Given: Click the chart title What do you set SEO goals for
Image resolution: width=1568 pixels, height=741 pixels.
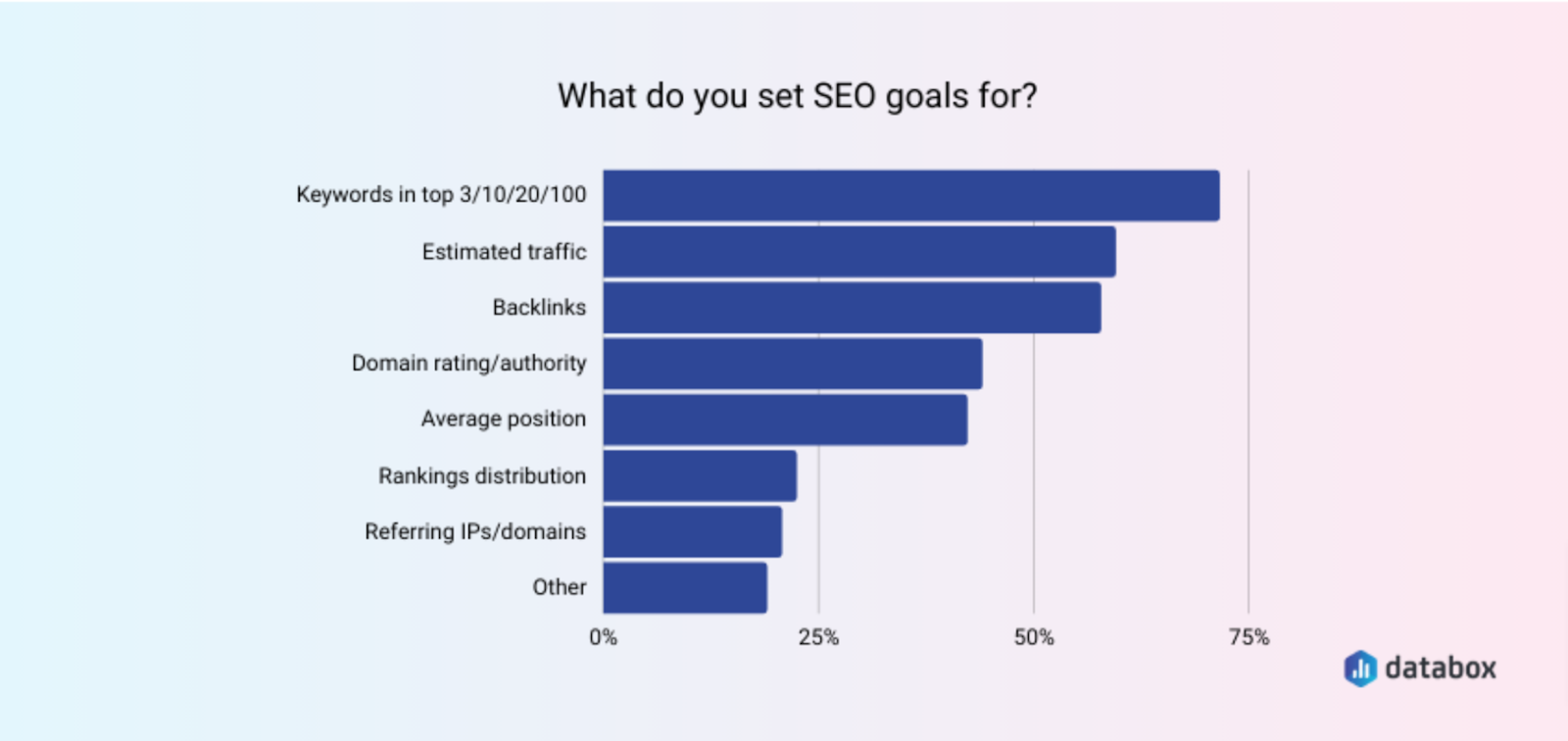Looking at the screenshot, I should tap(797, 96).
